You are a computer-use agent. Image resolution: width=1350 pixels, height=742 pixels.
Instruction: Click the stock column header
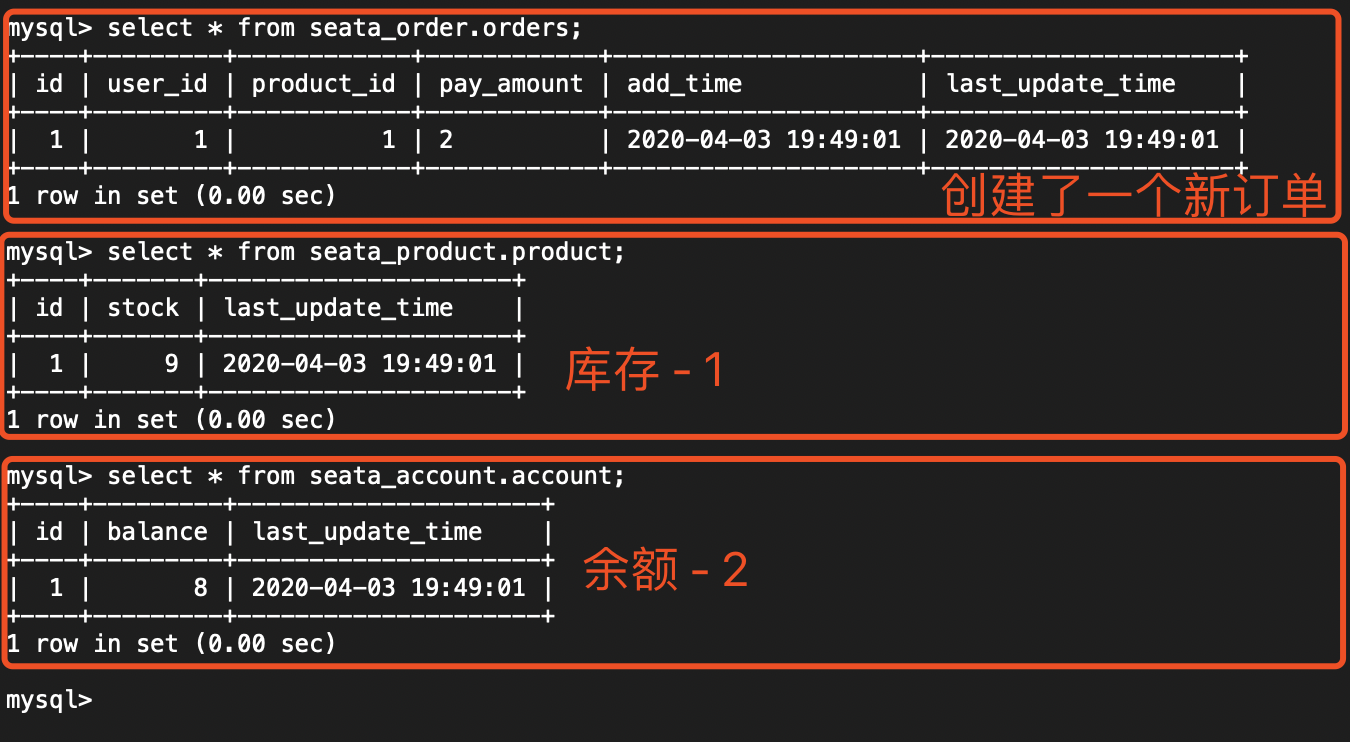click(143, 308)
